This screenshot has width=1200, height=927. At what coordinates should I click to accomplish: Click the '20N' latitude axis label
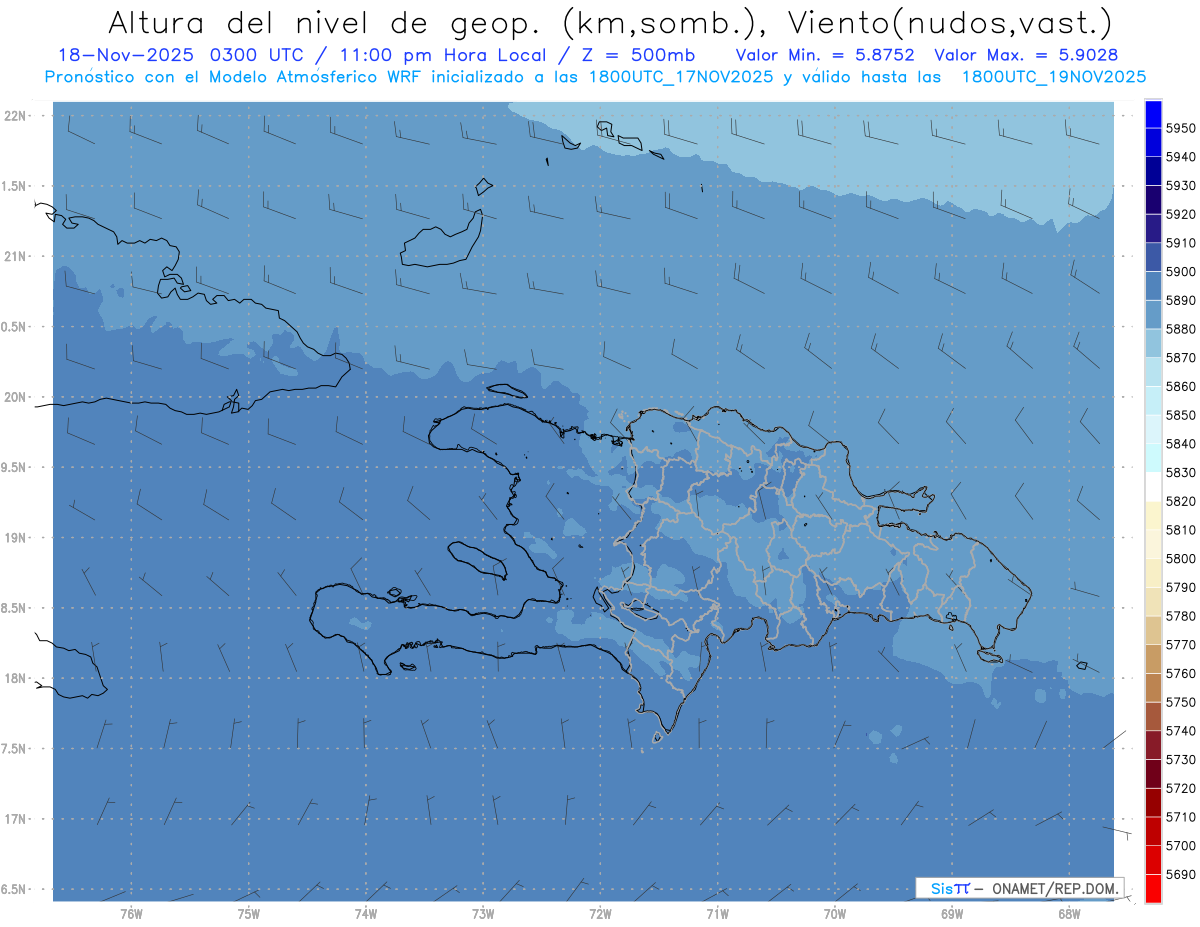[x=16, y=397]
